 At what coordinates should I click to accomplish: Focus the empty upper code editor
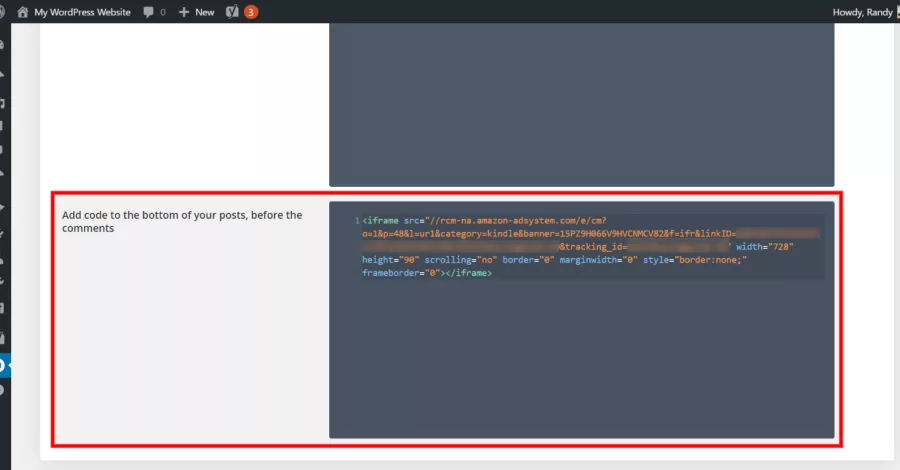point(581,104)
